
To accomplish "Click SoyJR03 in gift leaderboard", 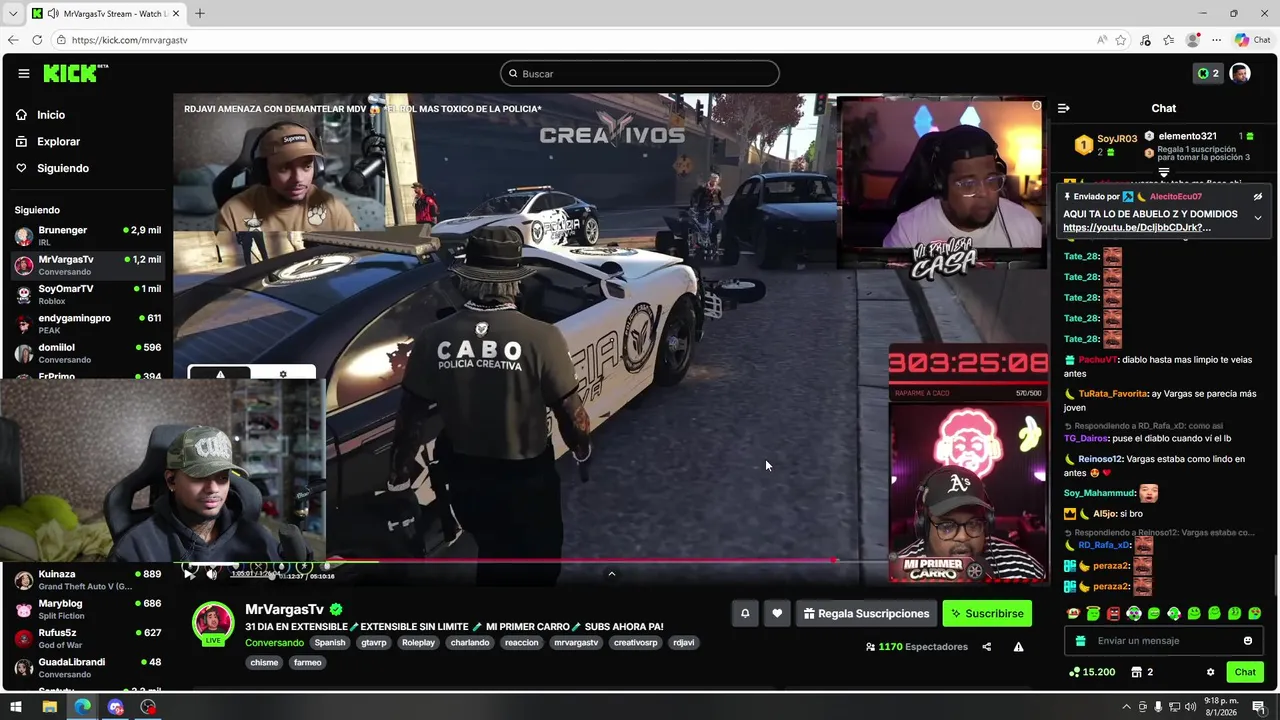I will [1117, 139].
